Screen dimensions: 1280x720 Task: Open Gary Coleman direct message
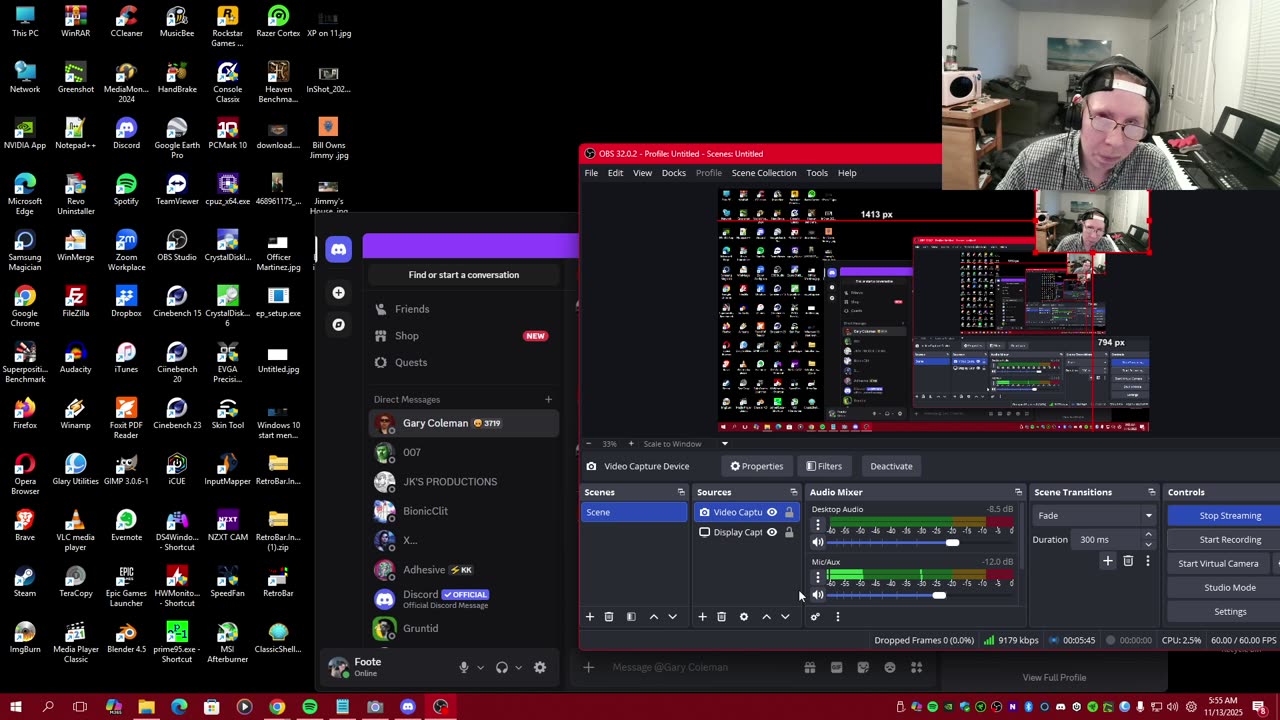pos(464,424)
